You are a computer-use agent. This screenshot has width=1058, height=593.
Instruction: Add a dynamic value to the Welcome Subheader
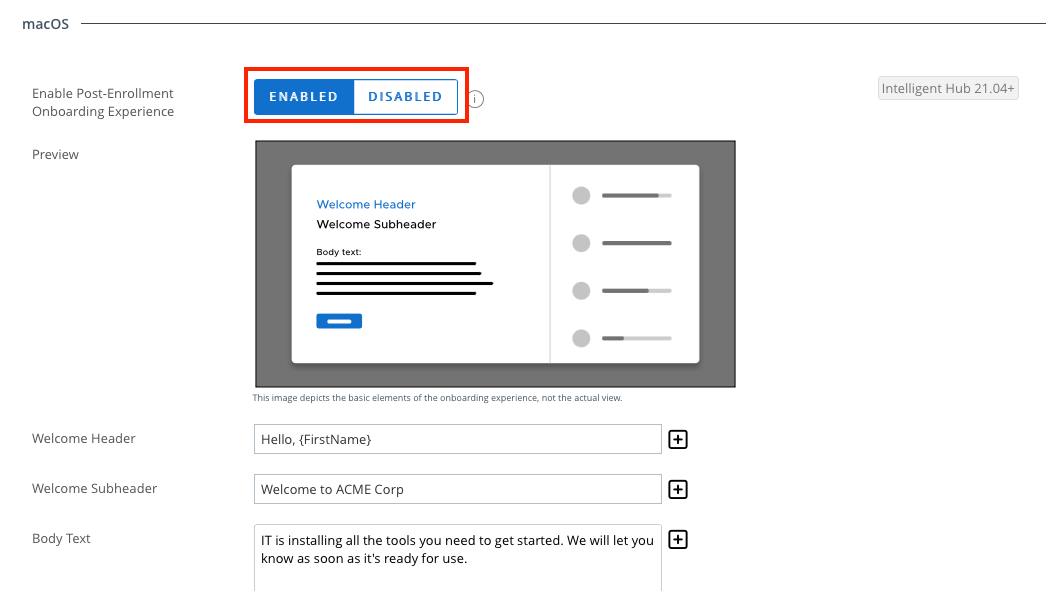pos(678,489)
